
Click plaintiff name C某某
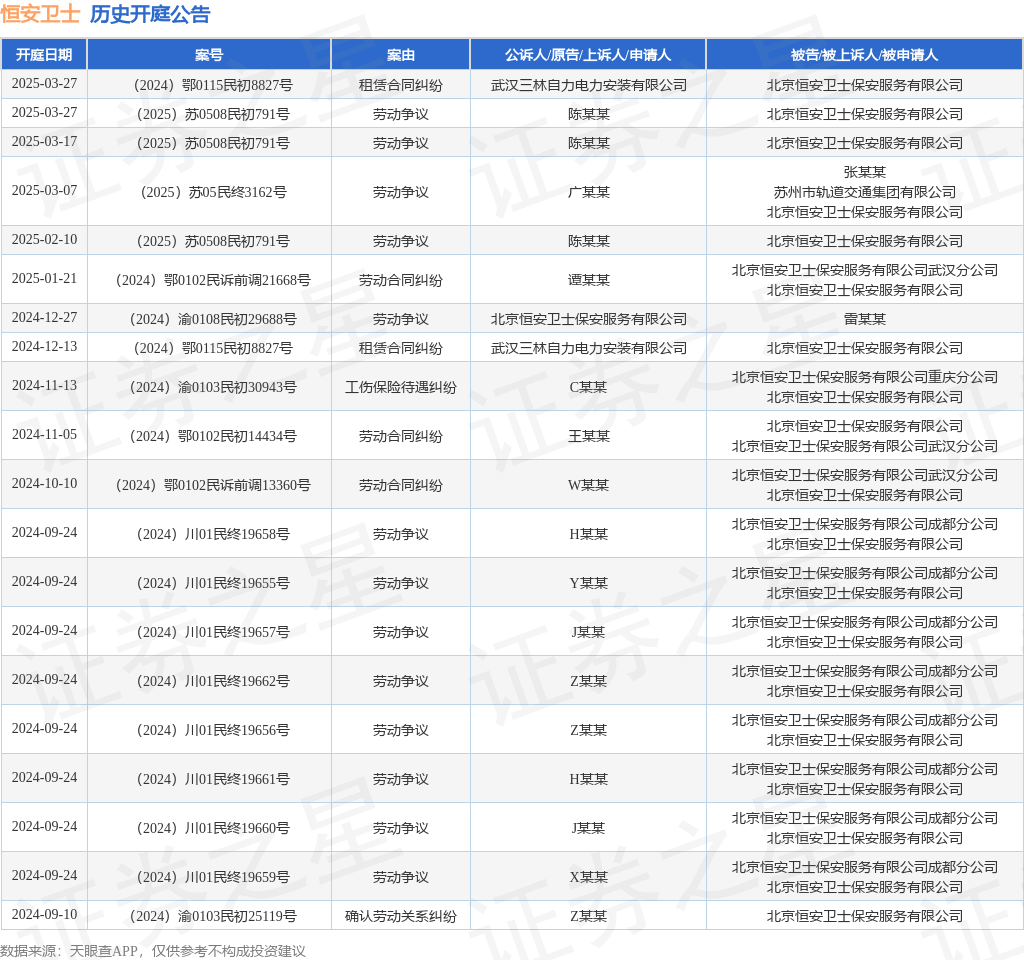click(588, 387)
